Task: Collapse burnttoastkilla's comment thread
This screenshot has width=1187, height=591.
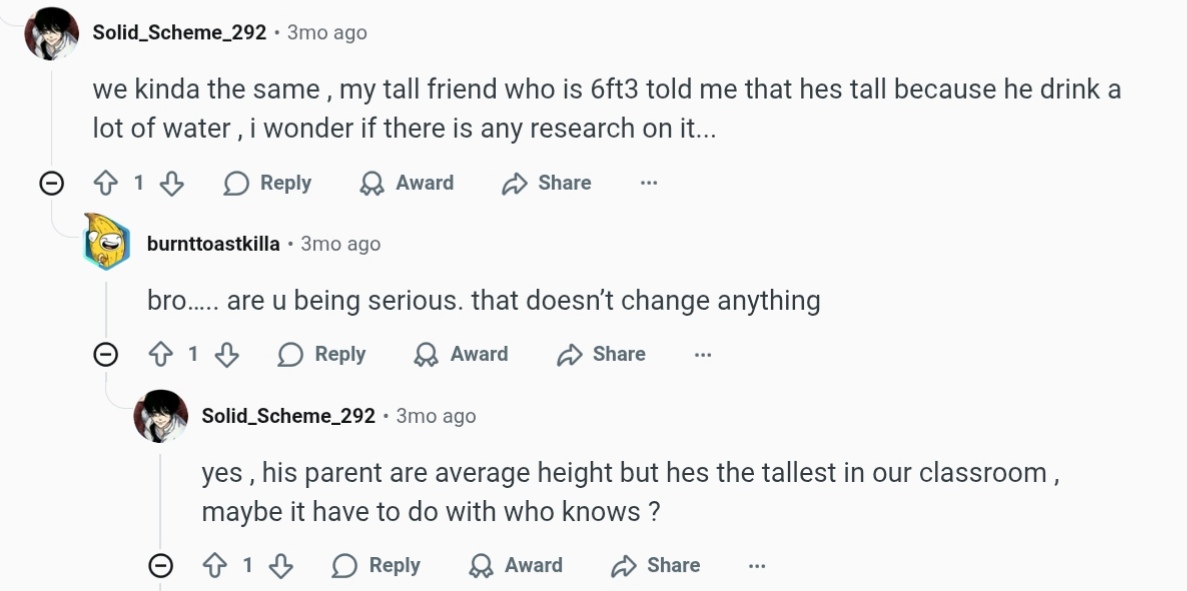Action: [x=105, y=355]
